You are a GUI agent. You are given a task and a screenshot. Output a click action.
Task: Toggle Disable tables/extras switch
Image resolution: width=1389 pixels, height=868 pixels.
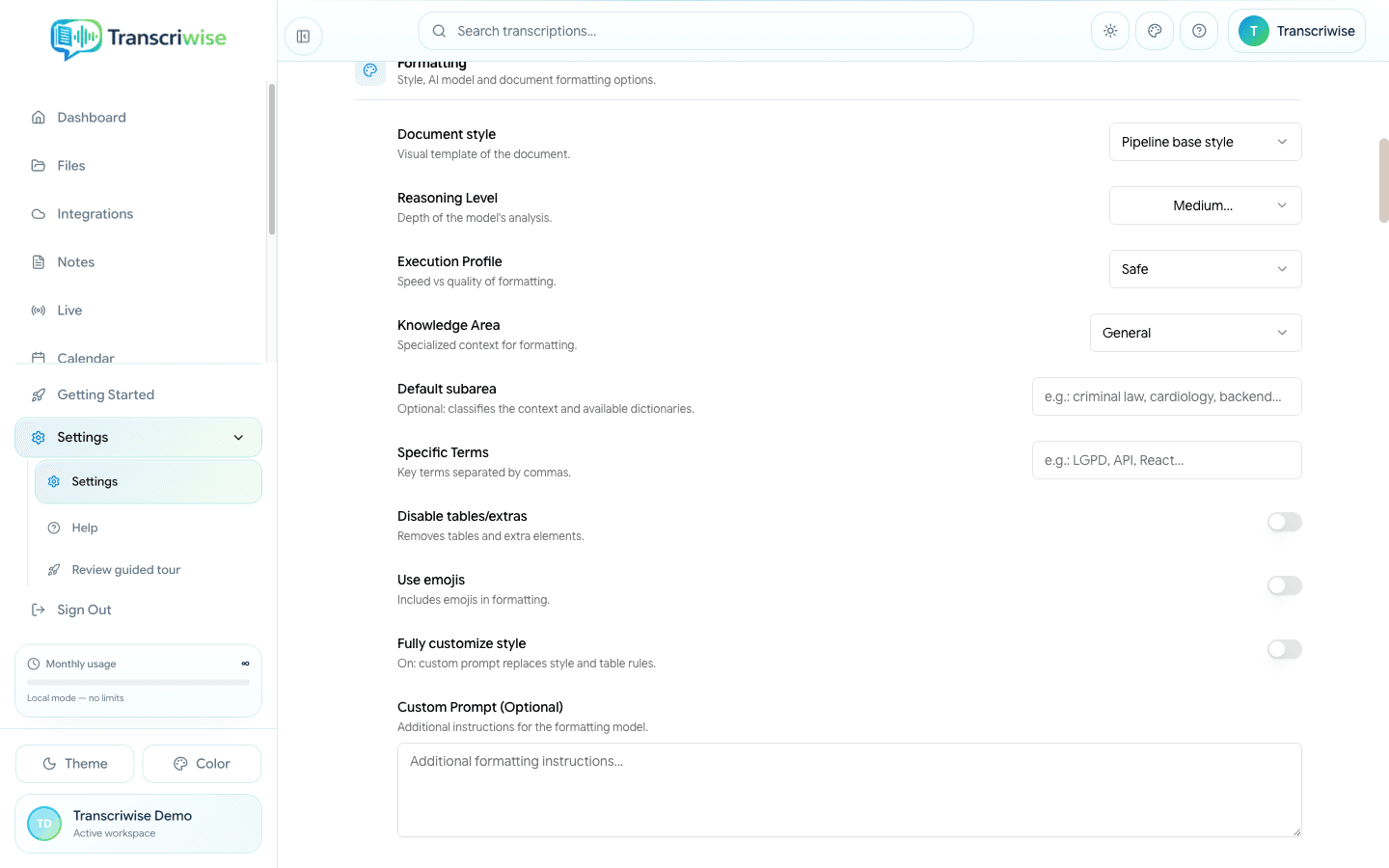point(1285,522)
